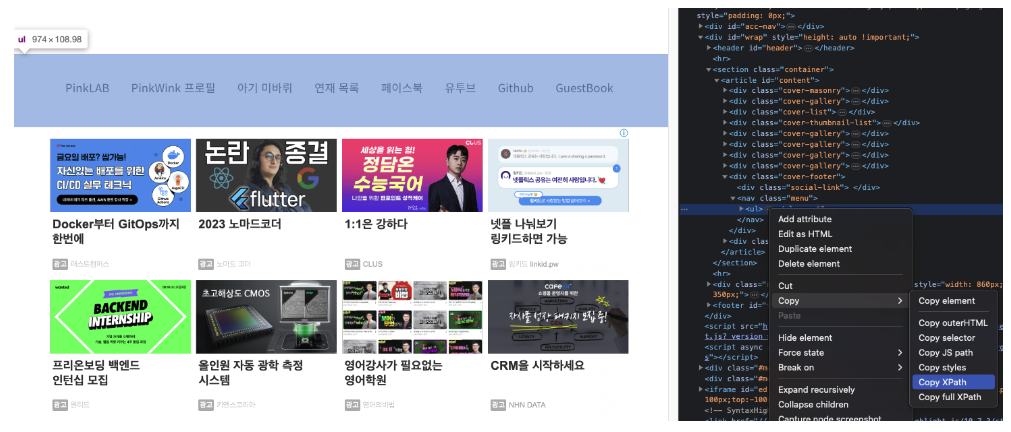Select Copy outerHTML
Viewport: 1011px width, 432px height.
pos(953,323)
